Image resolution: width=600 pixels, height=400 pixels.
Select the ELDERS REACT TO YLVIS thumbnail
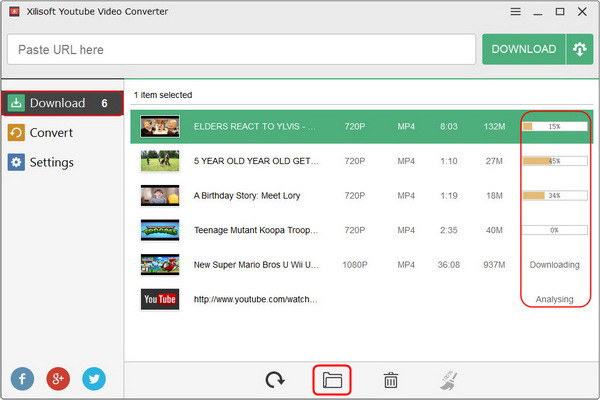pos(160,126)
